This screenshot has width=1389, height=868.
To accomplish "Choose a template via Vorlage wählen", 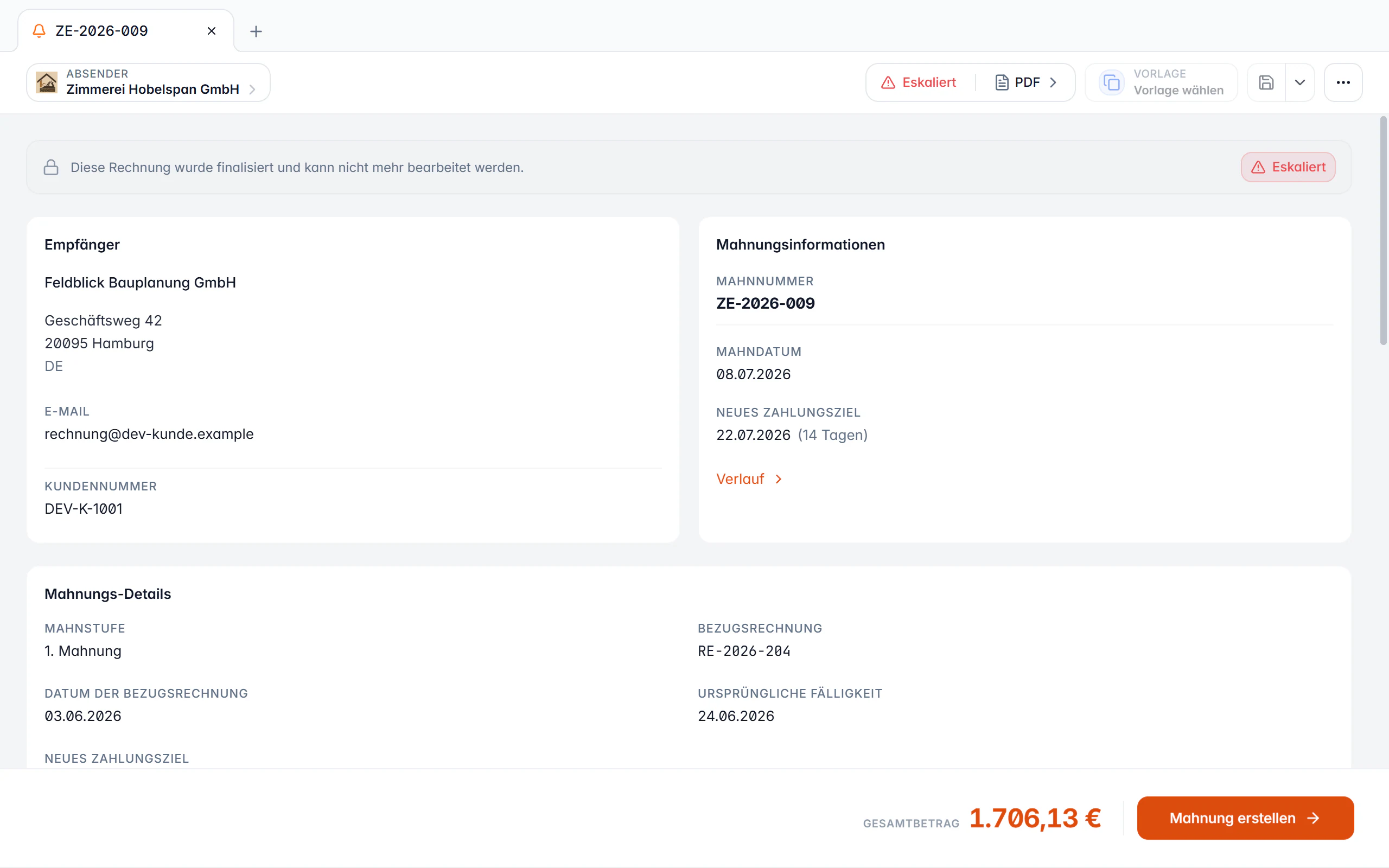I will (1161, 82).
